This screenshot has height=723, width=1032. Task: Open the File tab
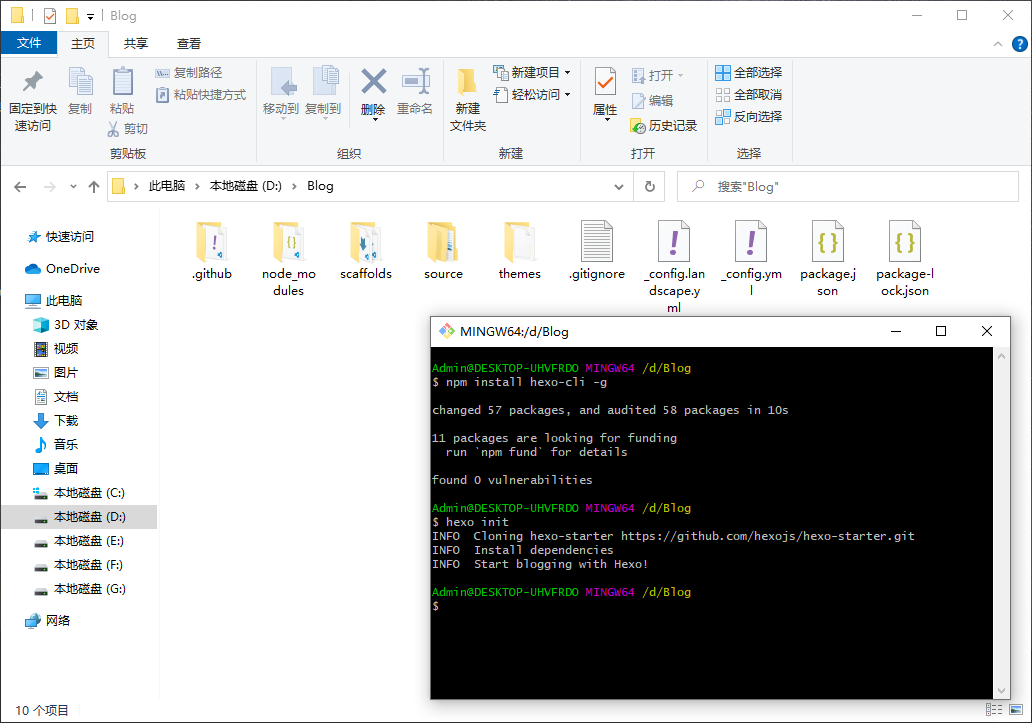pos(29,43)
